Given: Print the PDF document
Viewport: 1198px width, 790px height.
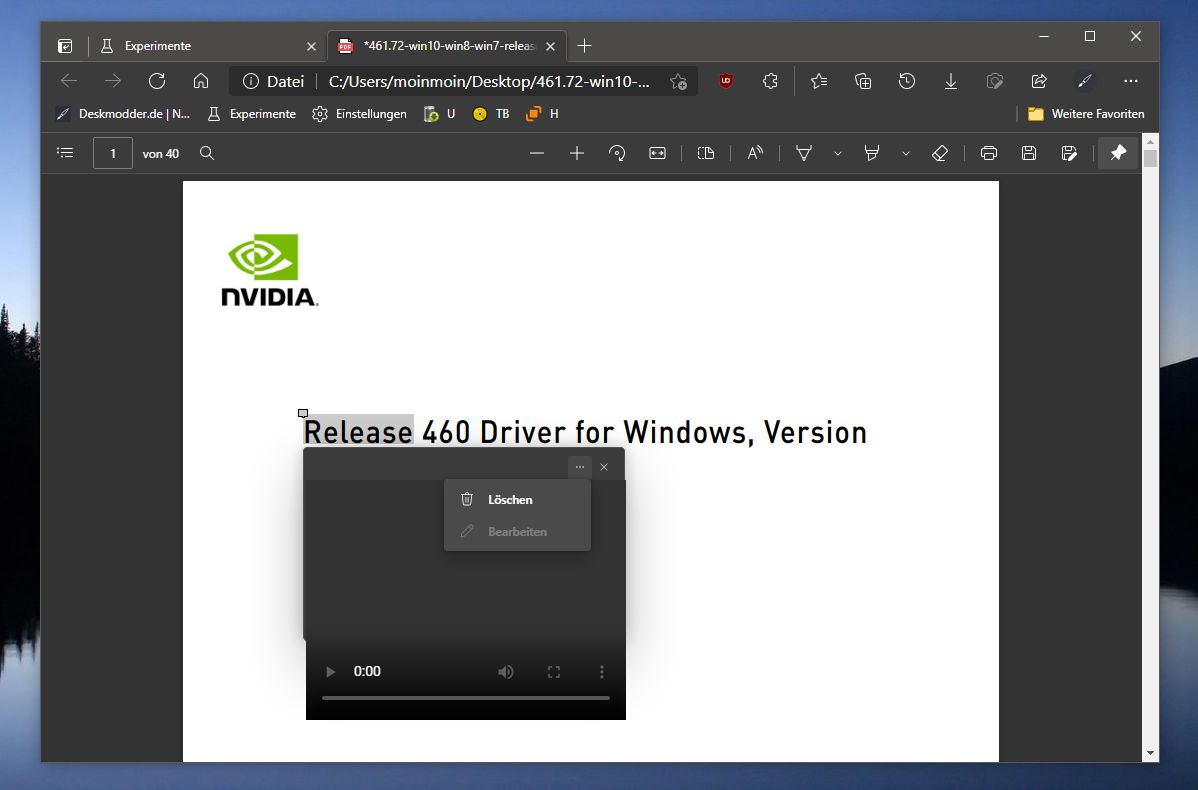Looking at the screenshot, I should [989, 153].
